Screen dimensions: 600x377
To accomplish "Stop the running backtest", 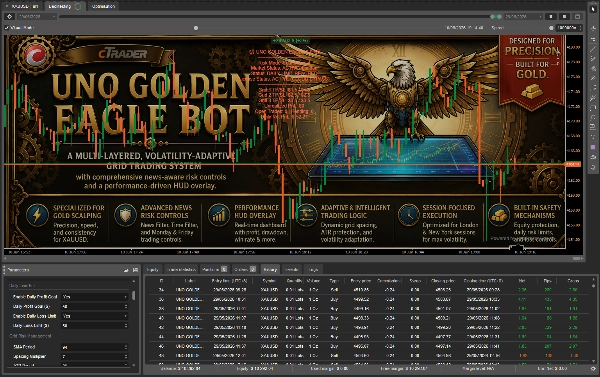I will pyautogui.click(x=564, y=16).
